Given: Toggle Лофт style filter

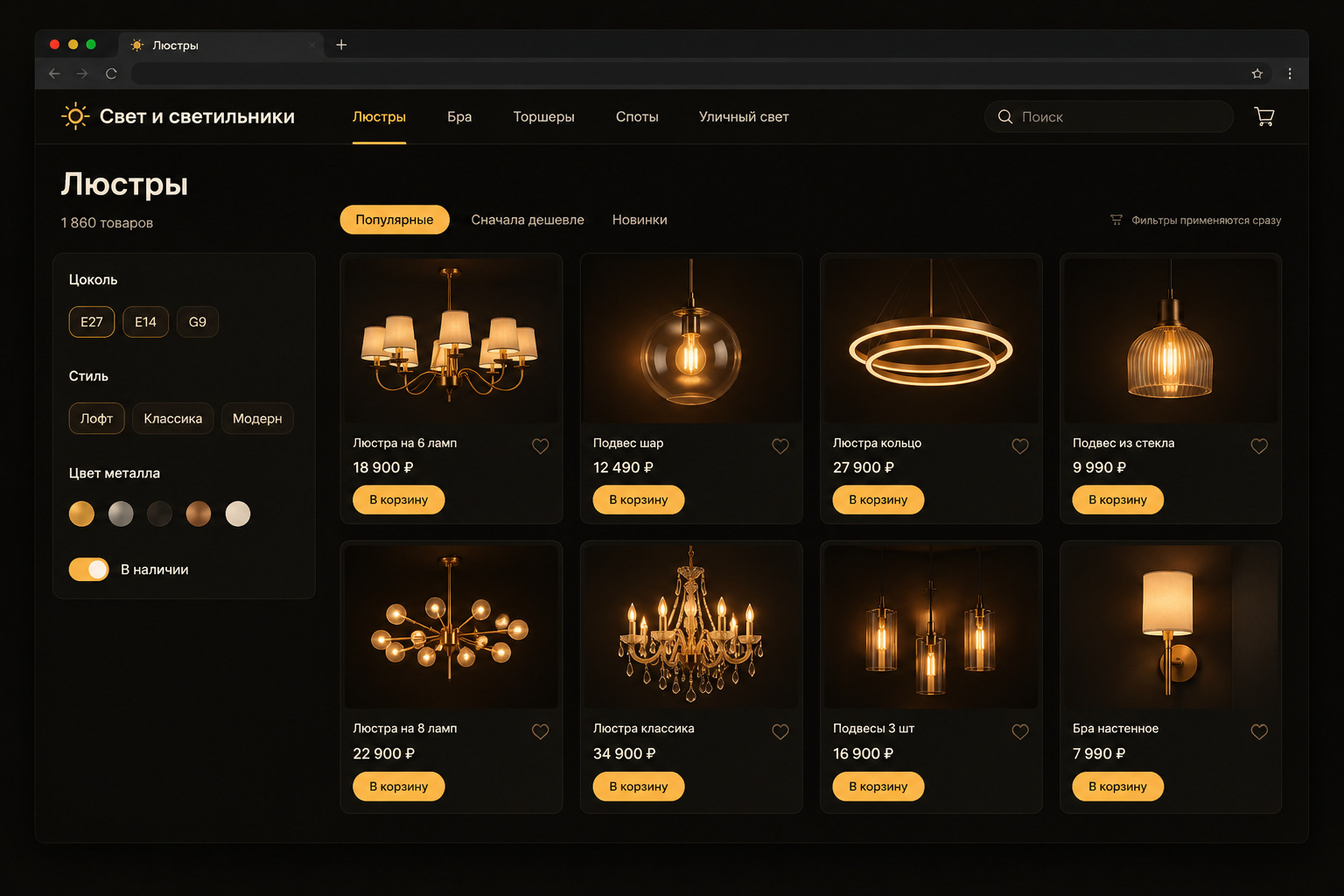Looking at the screenshot, I should coord(96,418).
